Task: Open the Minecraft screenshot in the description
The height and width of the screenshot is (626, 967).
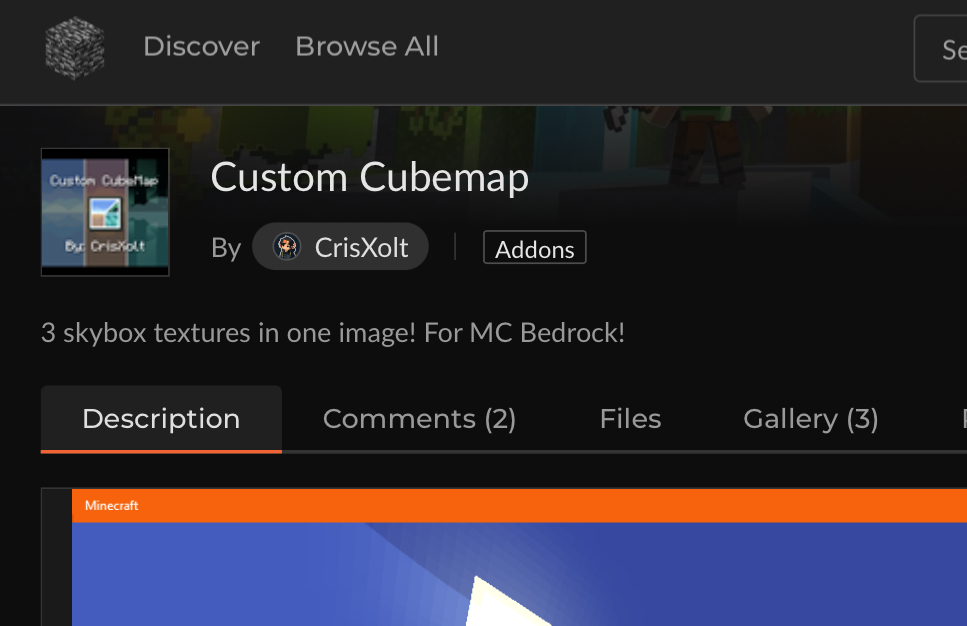Action: coord(519,558)
